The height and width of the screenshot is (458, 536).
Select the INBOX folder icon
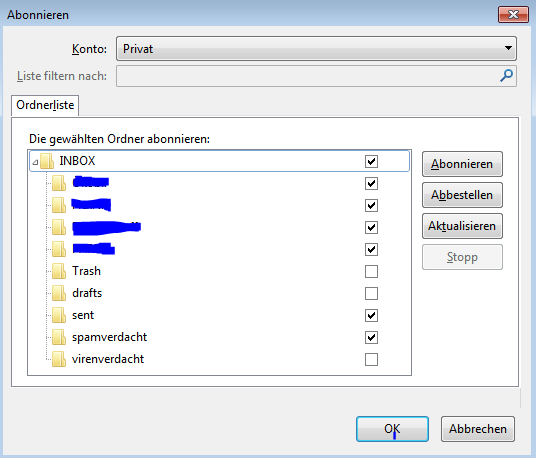click(x=46, y=161)
